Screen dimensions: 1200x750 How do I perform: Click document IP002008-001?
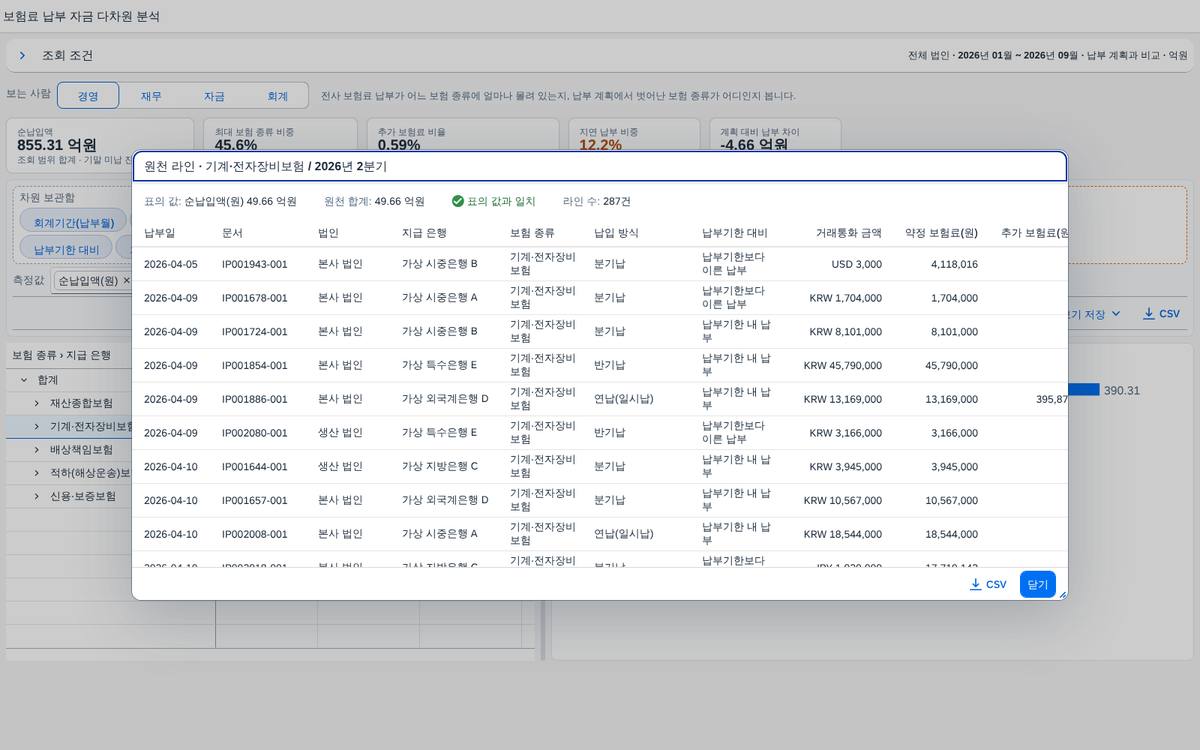coord(255,534)
